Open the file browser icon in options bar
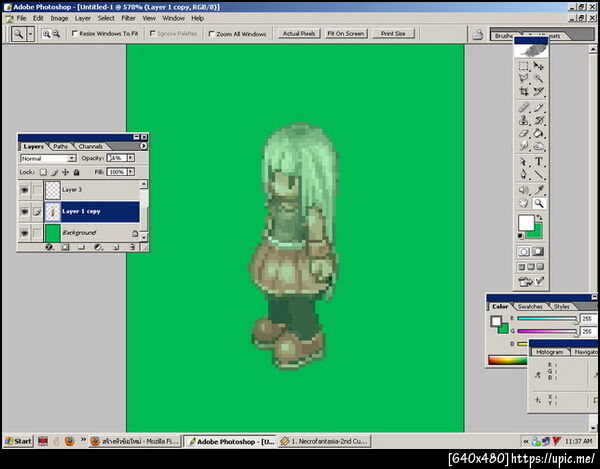600x469 pixels. point(477,34)
